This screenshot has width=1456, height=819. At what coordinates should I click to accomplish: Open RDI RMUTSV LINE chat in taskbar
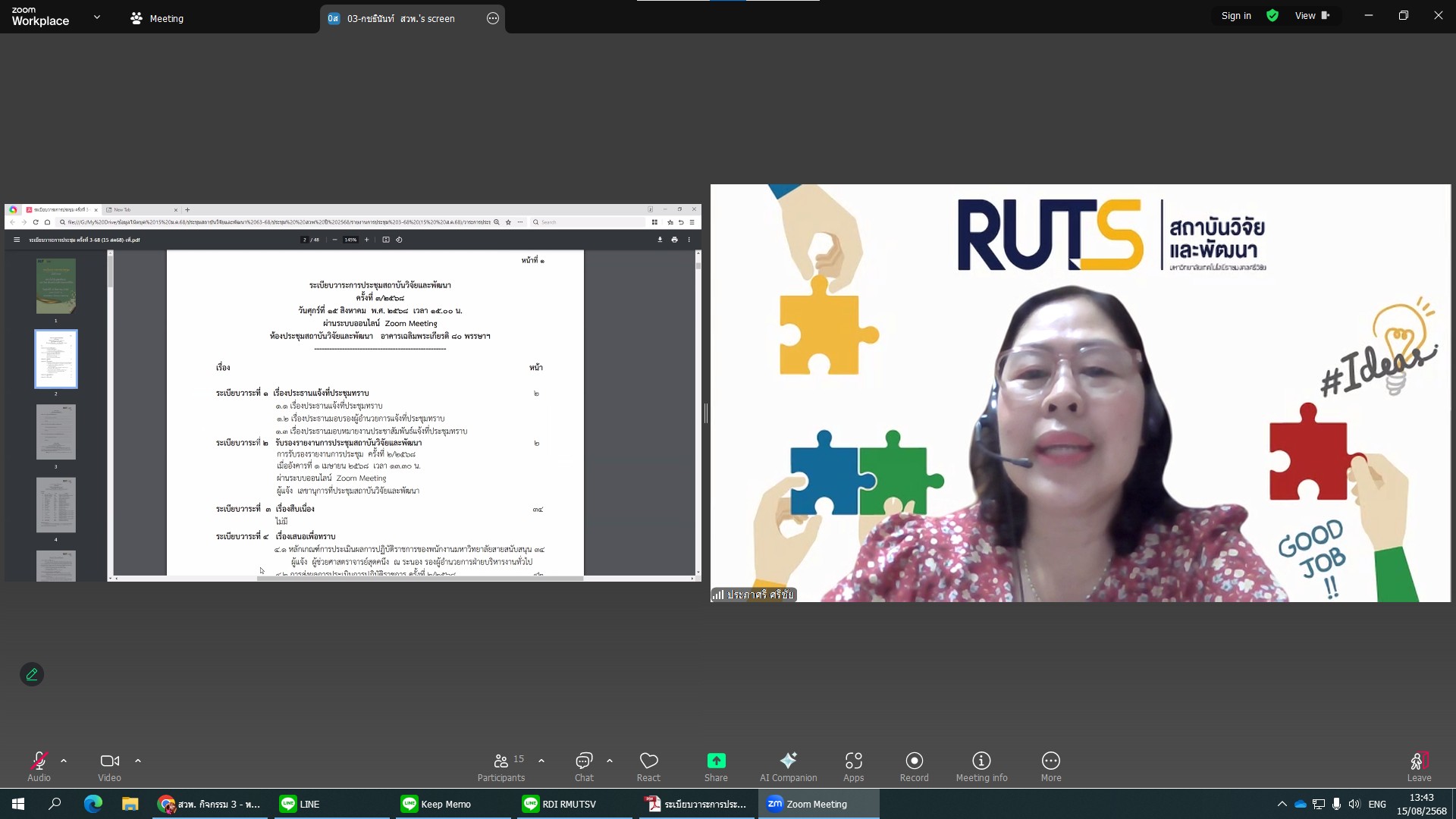(x=573, y=804)
